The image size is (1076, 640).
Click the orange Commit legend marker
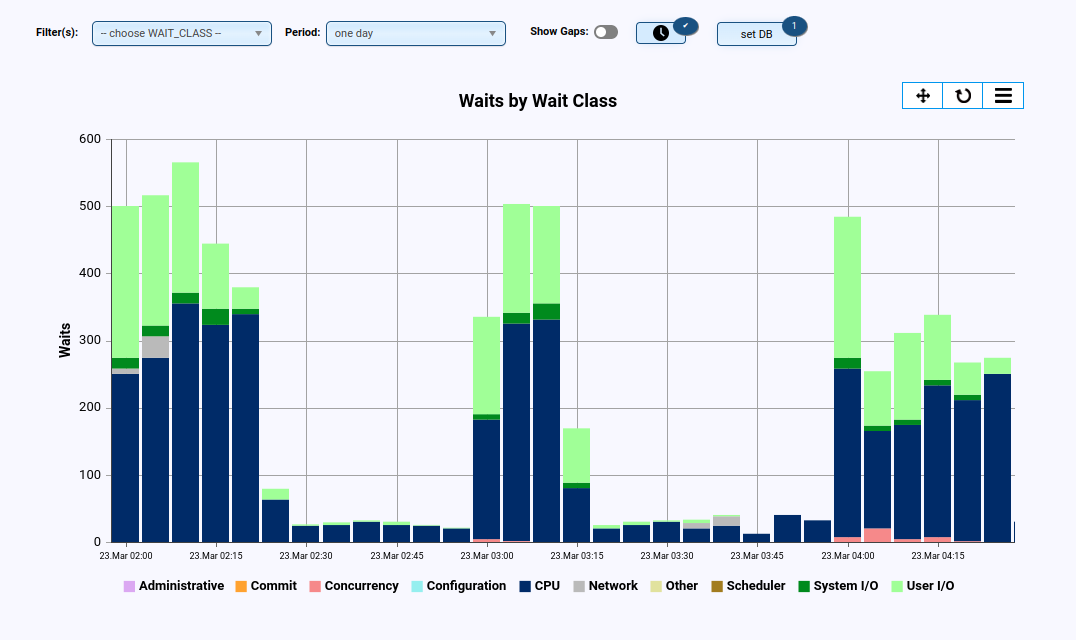tap(240, 585)
